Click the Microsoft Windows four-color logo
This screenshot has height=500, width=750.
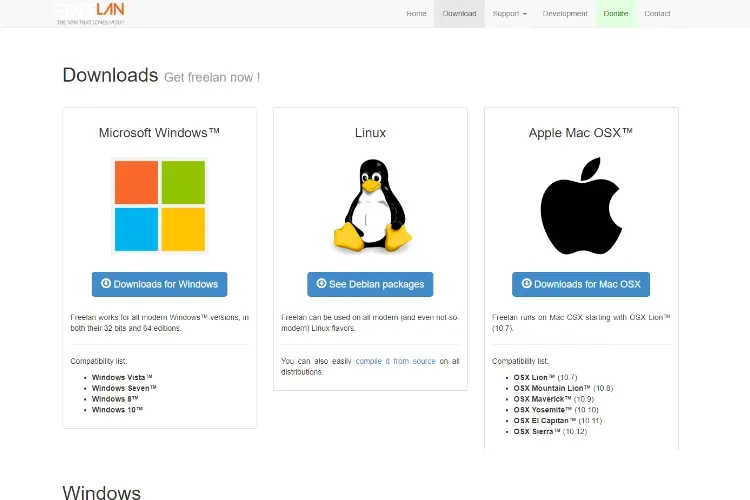pos(160,205)
